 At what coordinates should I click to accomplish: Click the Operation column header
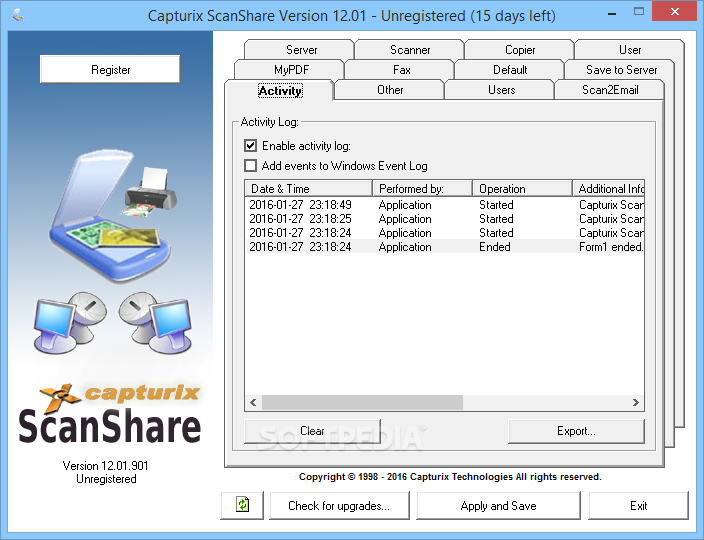[x=523, y=189]
